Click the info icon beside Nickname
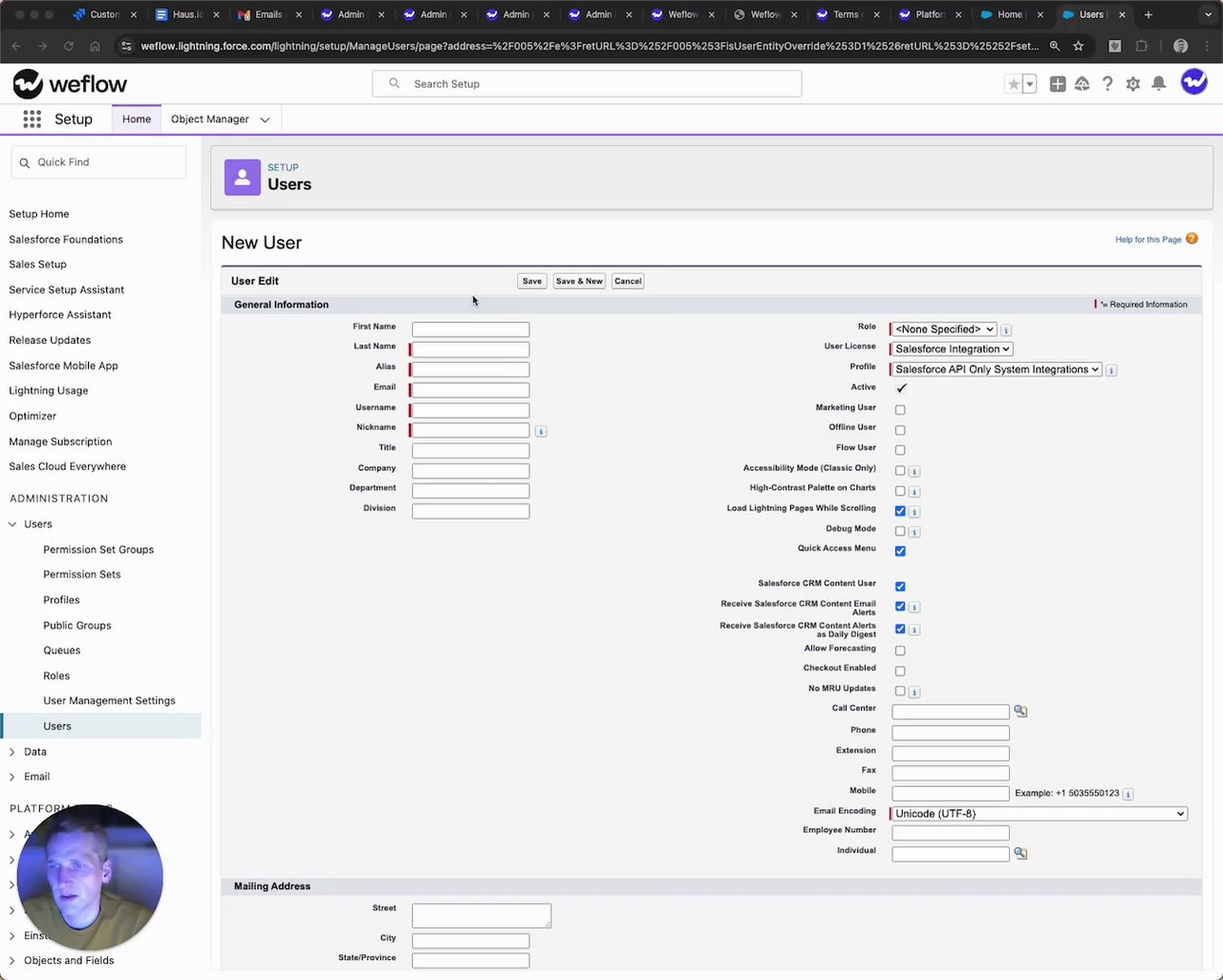This screenshot has height=980, width=1223. coord(541,432)
